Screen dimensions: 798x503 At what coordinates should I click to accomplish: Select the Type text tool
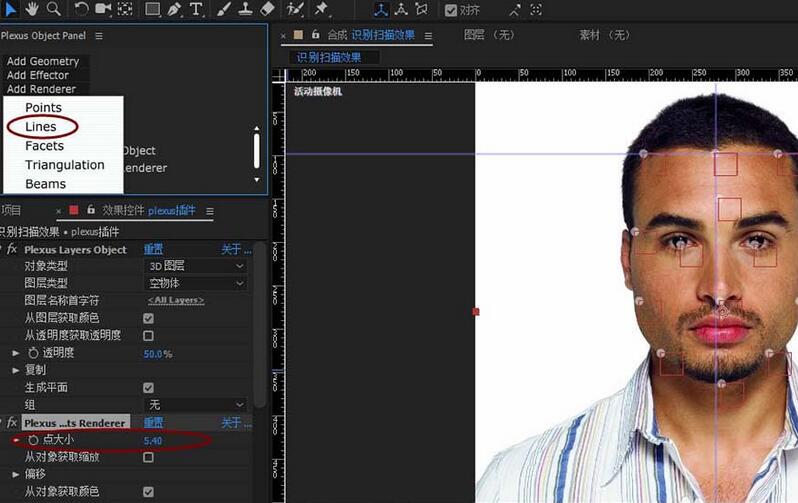click(x=195, y=10)
